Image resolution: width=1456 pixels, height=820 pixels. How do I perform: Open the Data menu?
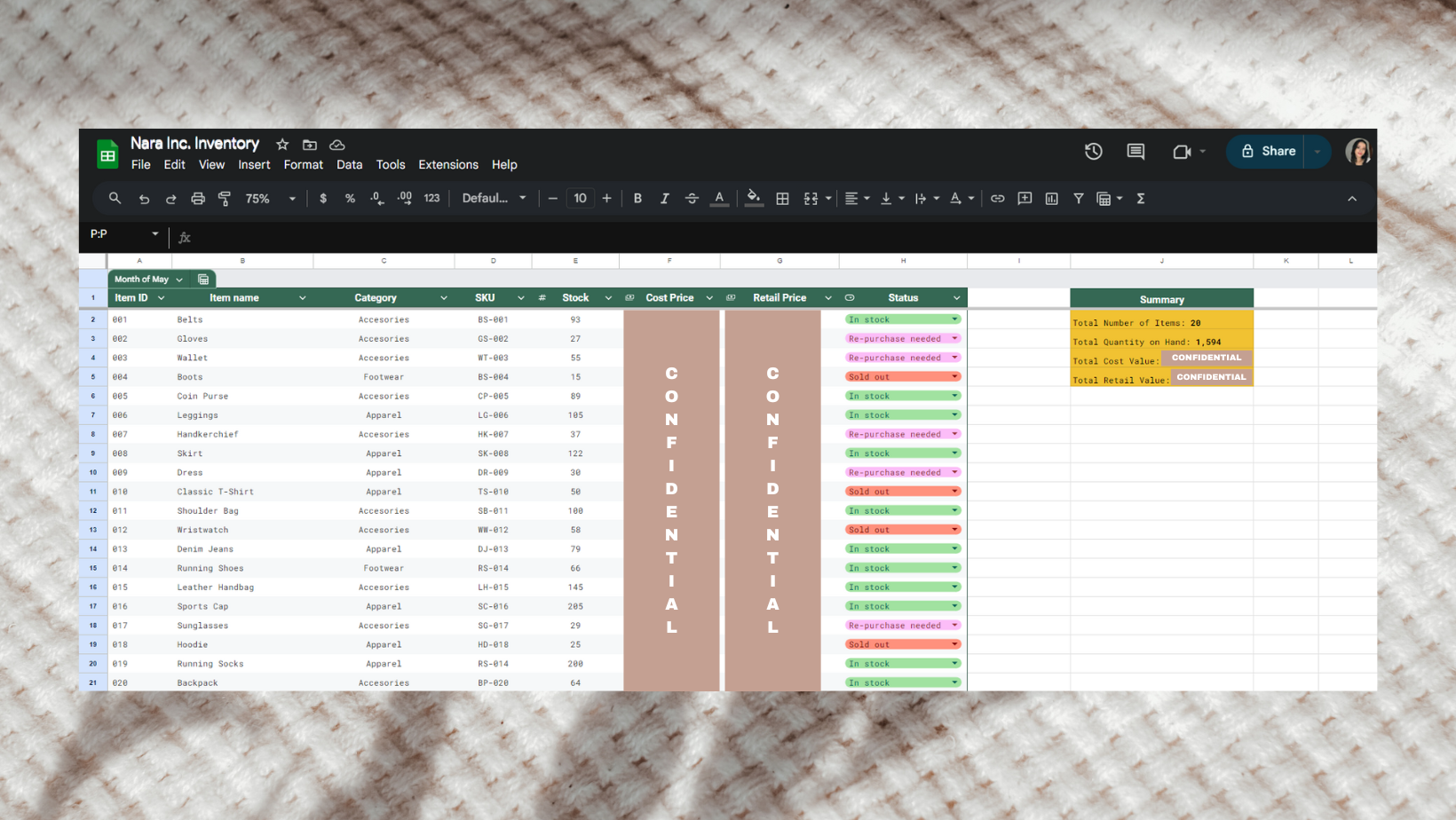[x=349, y=165]
